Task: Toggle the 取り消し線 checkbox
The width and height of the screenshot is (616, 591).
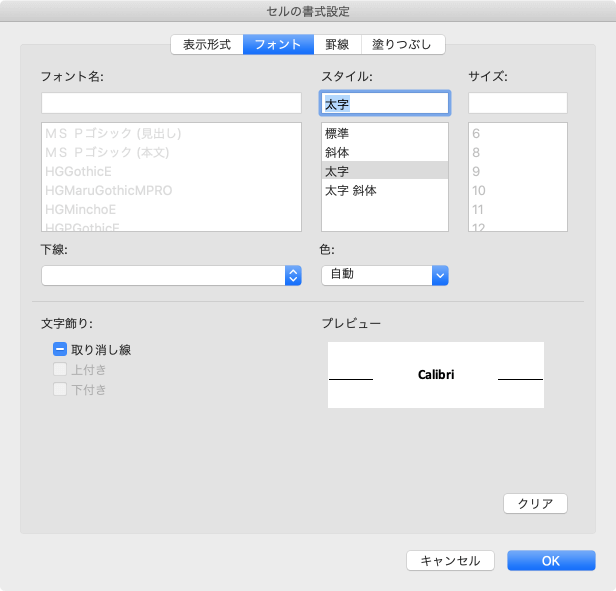Action: (60, 350)
